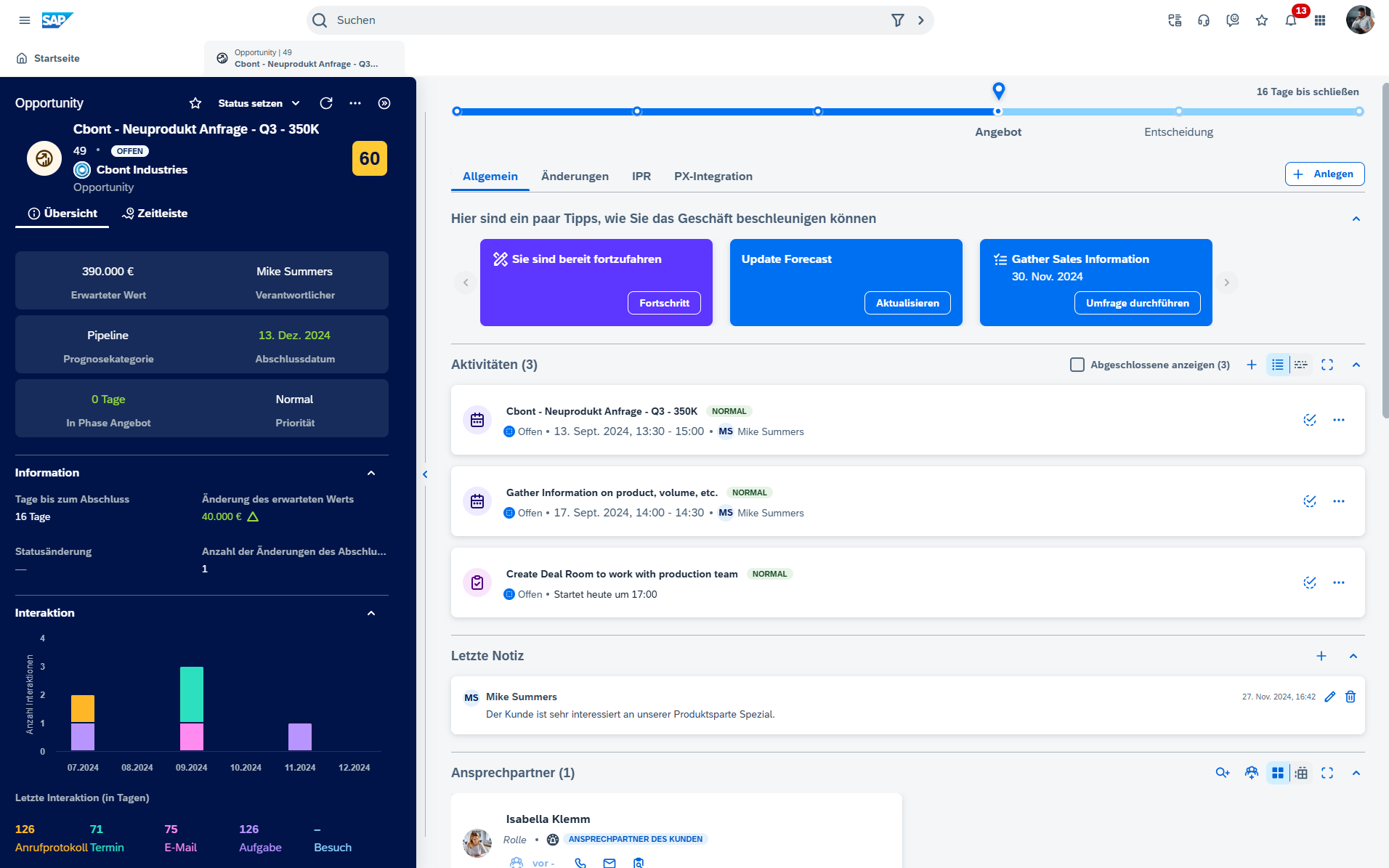Open the Status setzen dropdown
The height and width of the screenshot is (868, 1389).
[x=259, y=103]
